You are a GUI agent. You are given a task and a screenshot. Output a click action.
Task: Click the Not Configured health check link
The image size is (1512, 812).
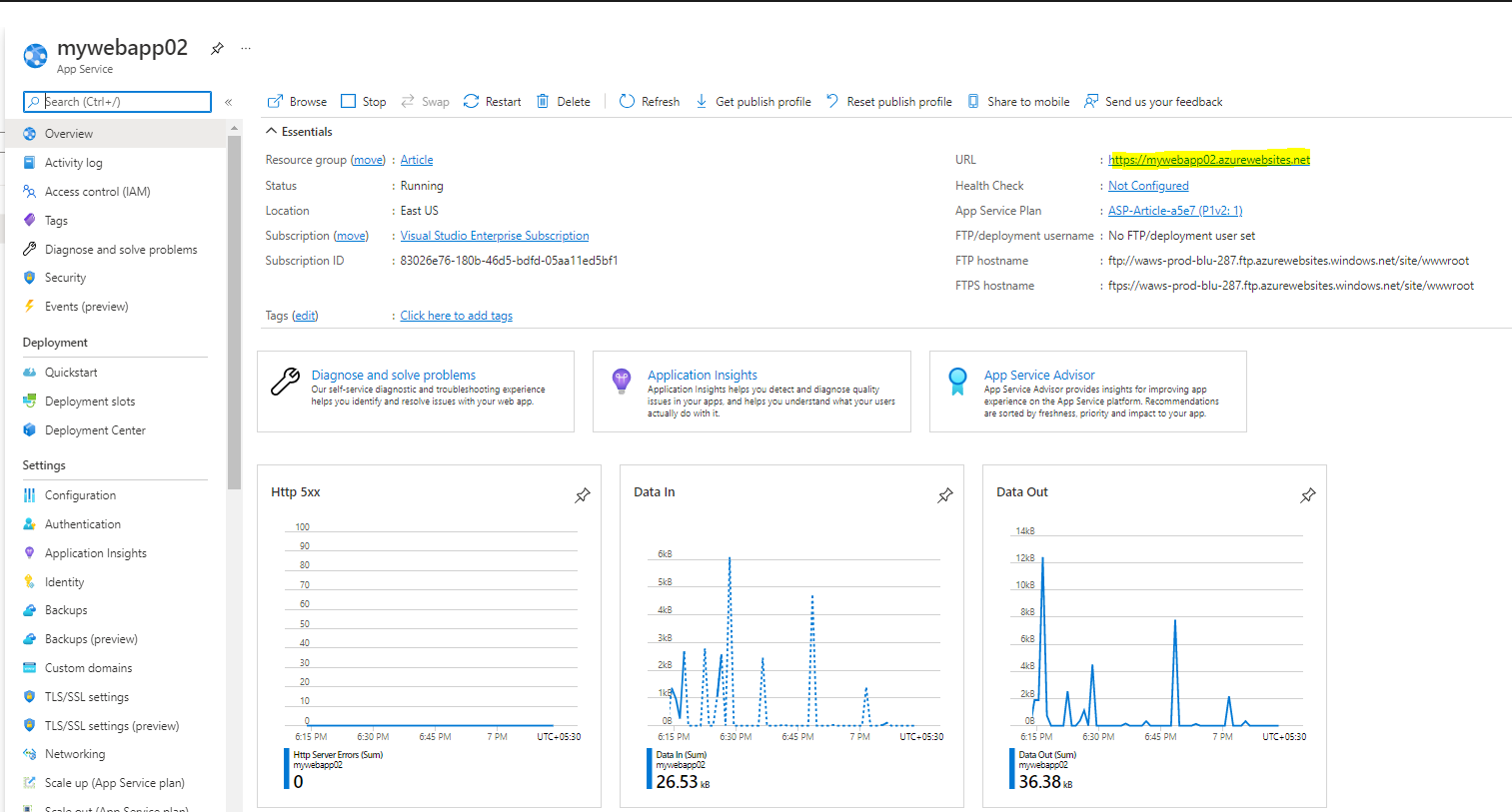[1148, 186]
